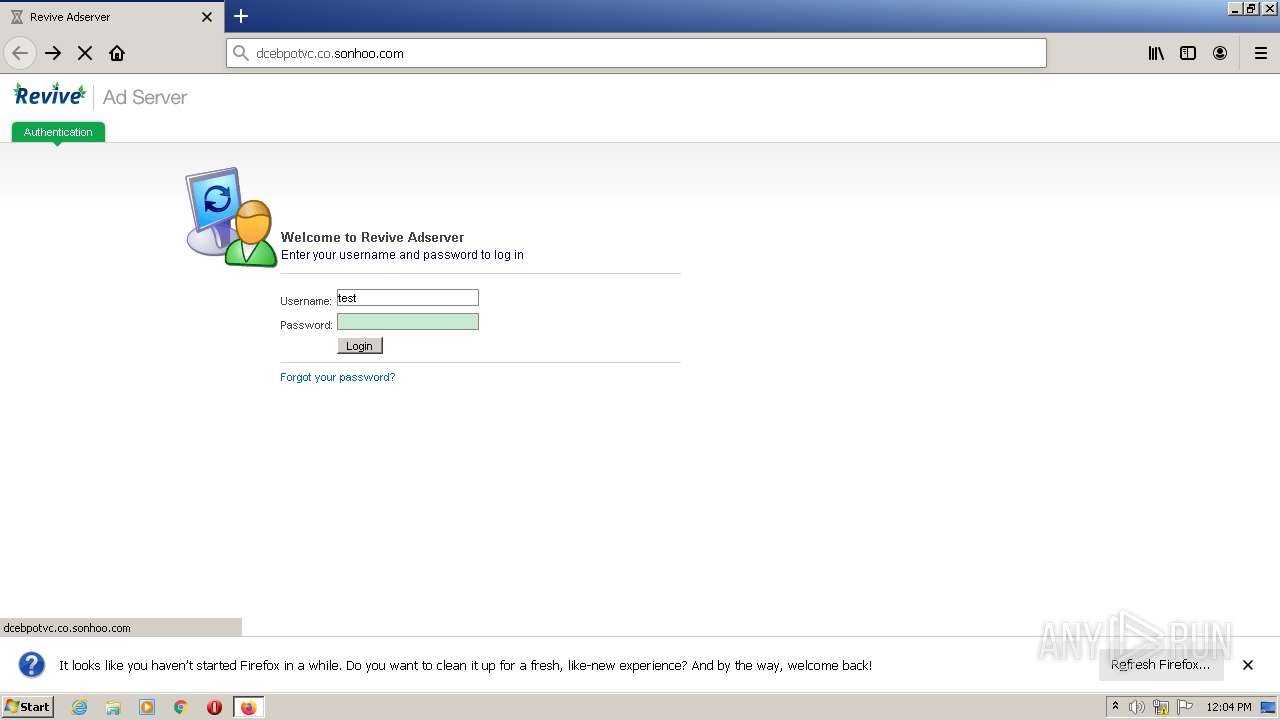Click Show desktop button in taskbar
Viewport: 1280px width, 720px height.
(x=1268, y=707)
